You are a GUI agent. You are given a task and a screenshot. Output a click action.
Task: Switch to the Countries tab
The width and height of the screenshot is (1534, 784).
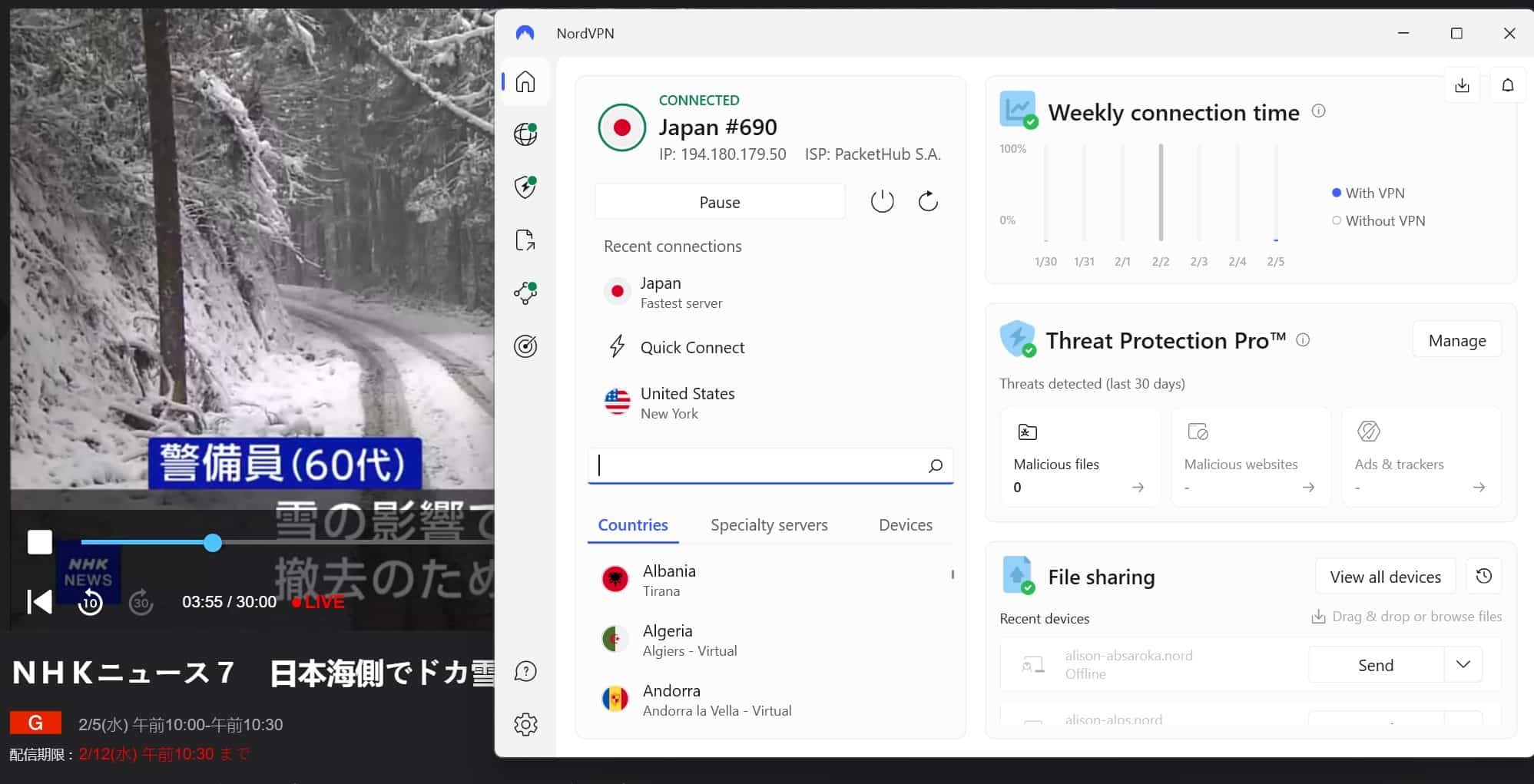[x=633, y=525]
